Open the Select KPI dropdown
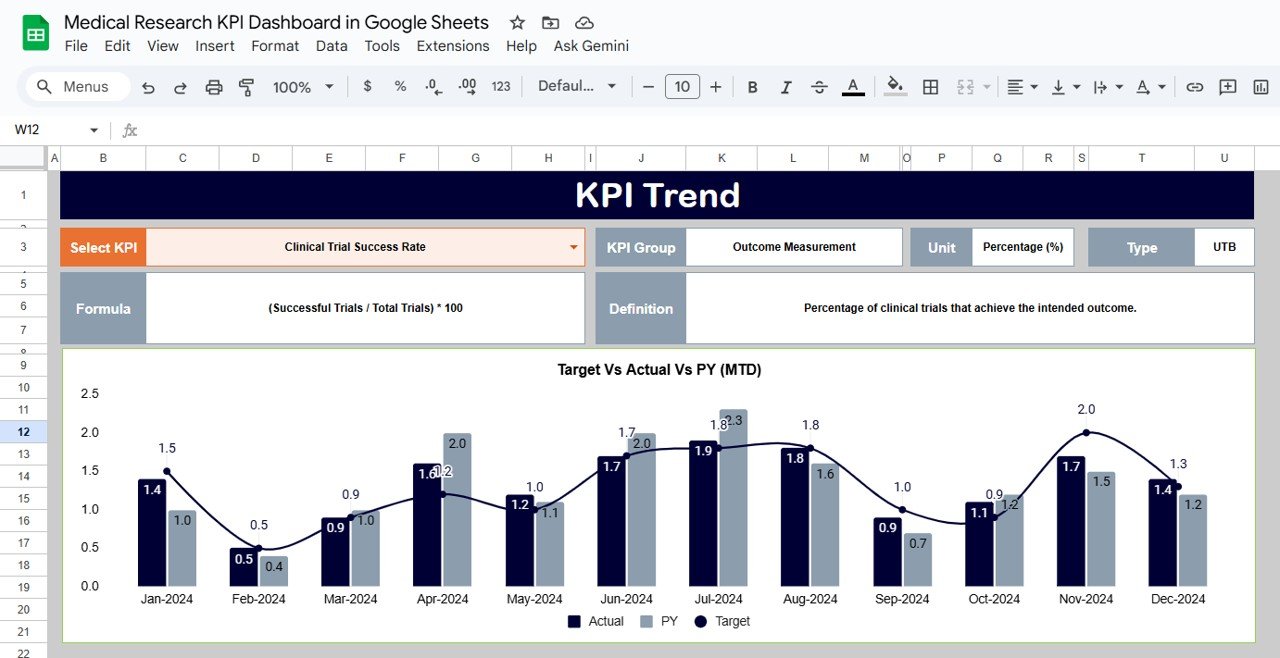 (x=573, y=247)
